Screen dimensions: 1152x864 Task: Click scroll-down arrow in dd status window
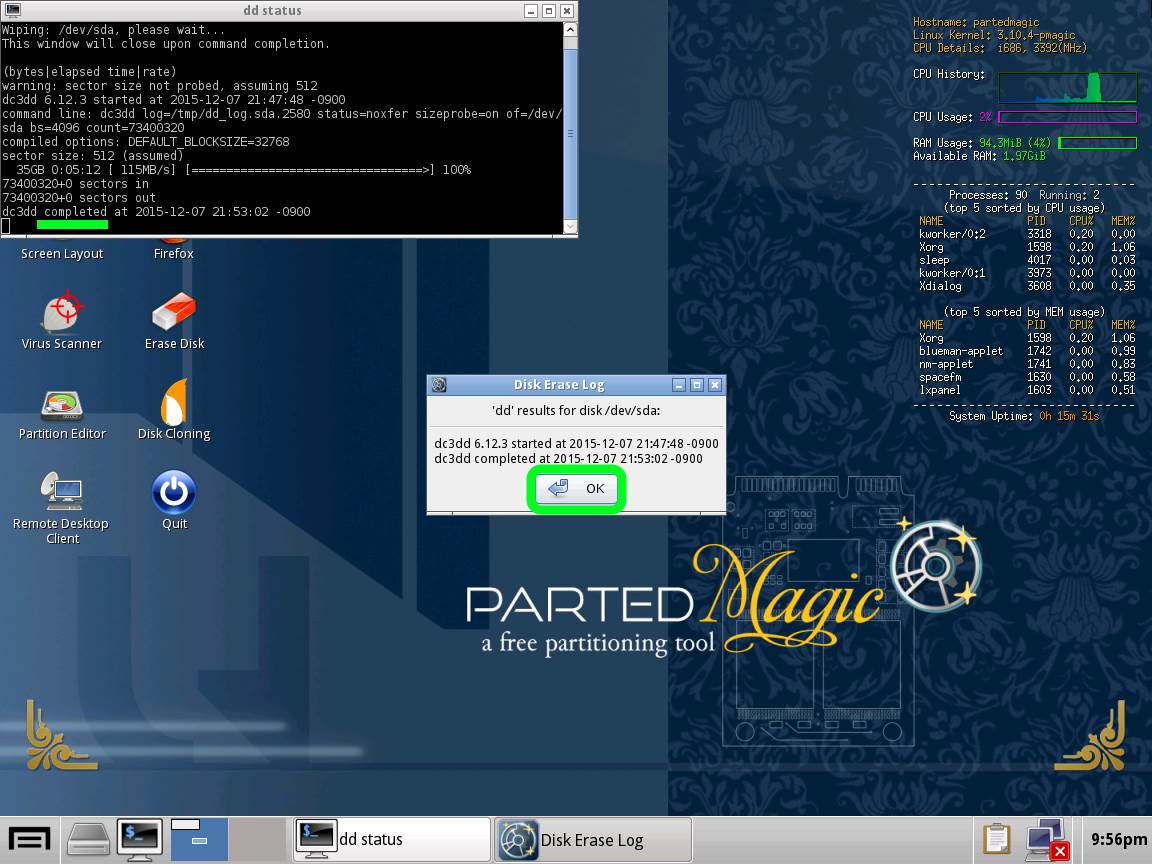(x=570, y=227)
